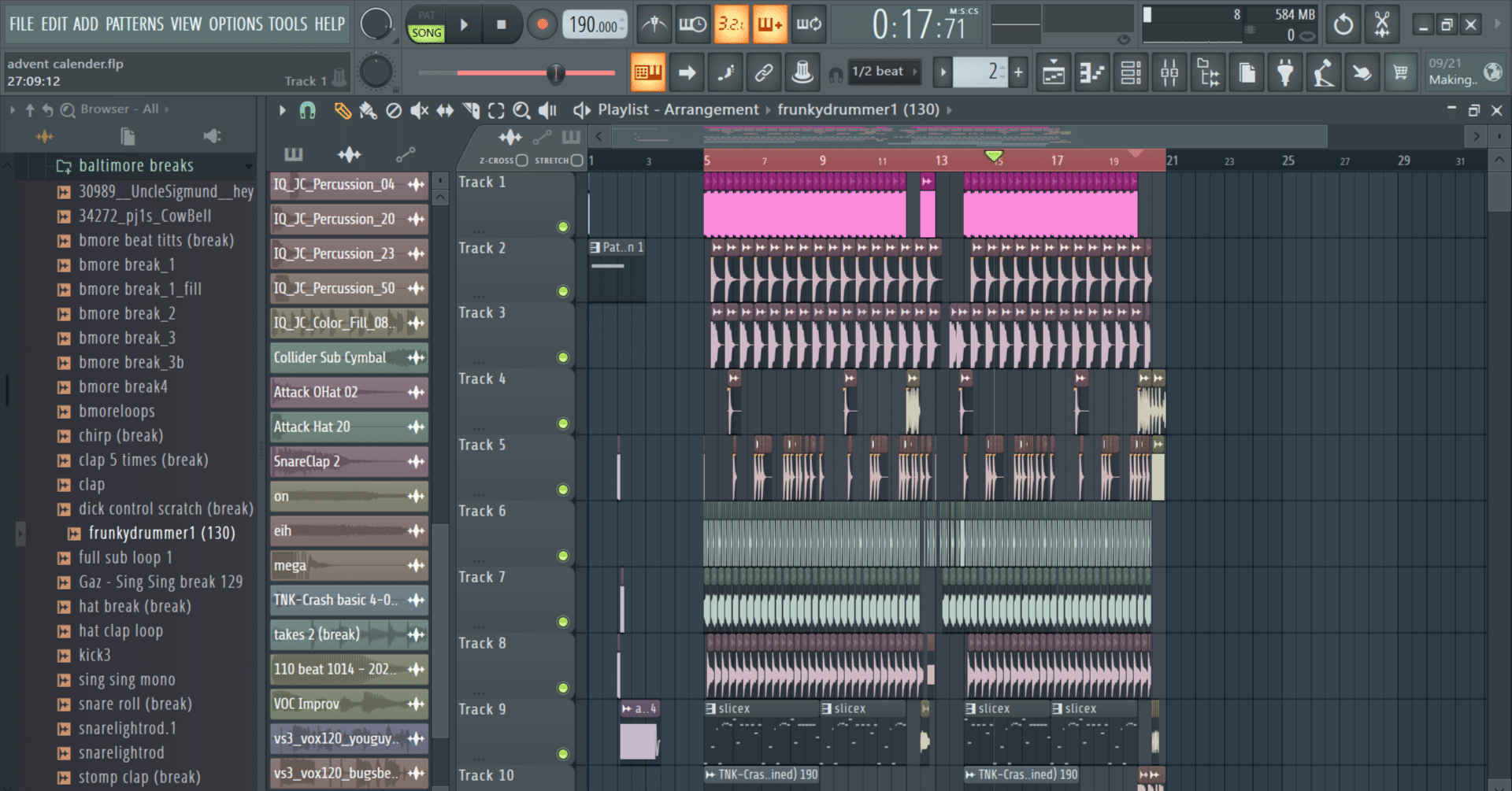Image resolution: width=1512 pixels, height=791 pixels.
Task: Select the paint brush tool in playlist
Action: click(x=368, y=110)
